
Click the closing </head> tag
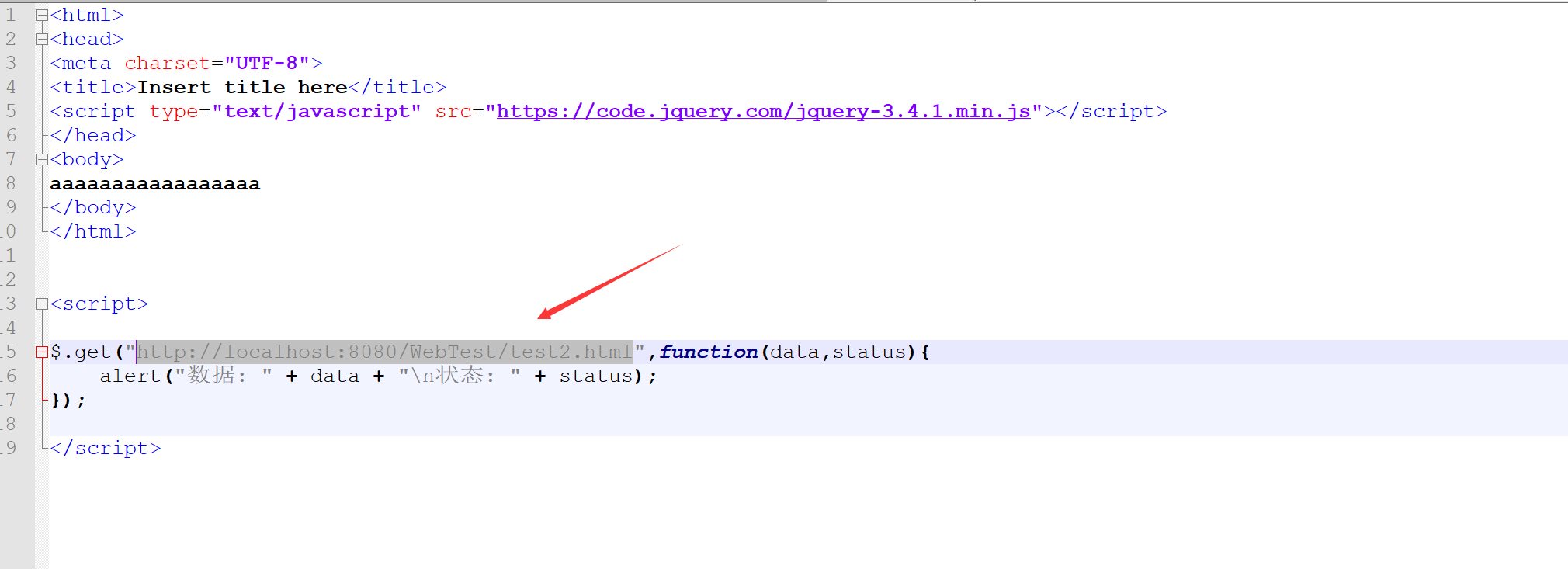point(93,136)
